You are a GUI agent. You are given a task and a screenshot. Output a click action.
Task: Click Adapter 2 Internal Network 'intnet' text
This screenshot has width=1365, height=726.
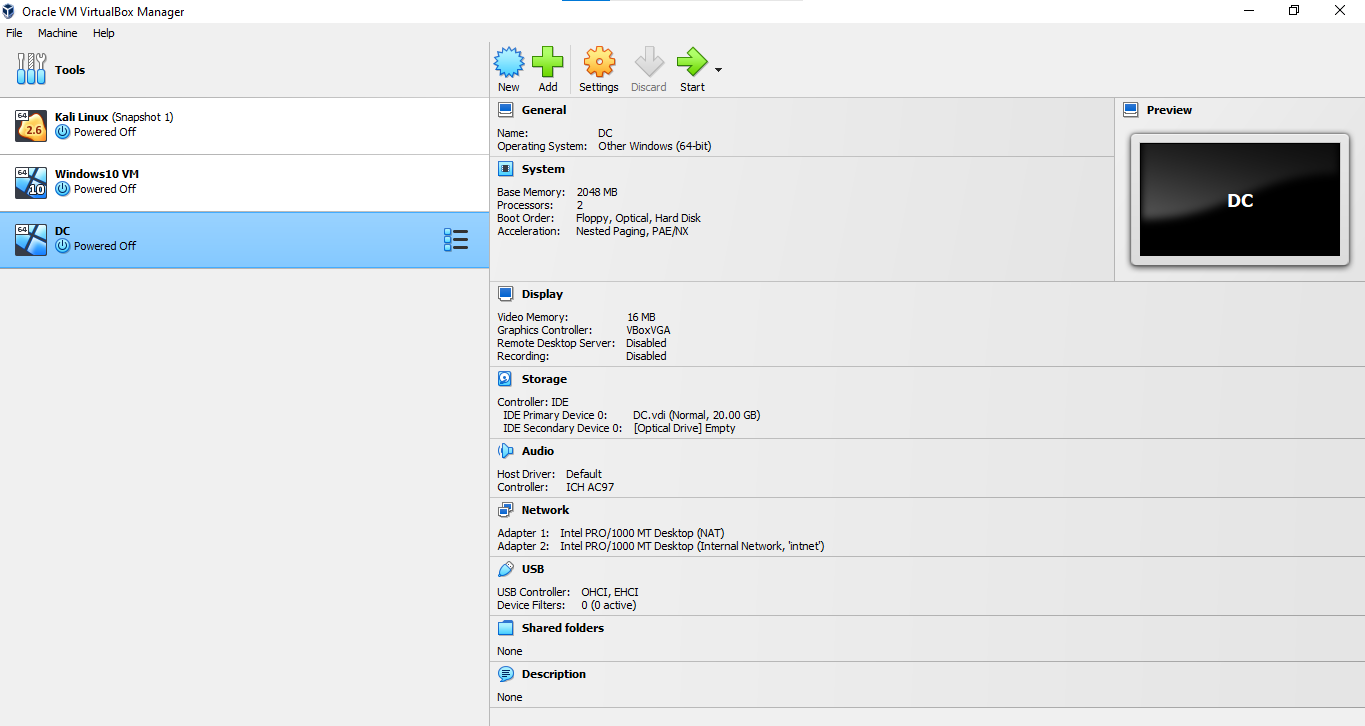692,546
